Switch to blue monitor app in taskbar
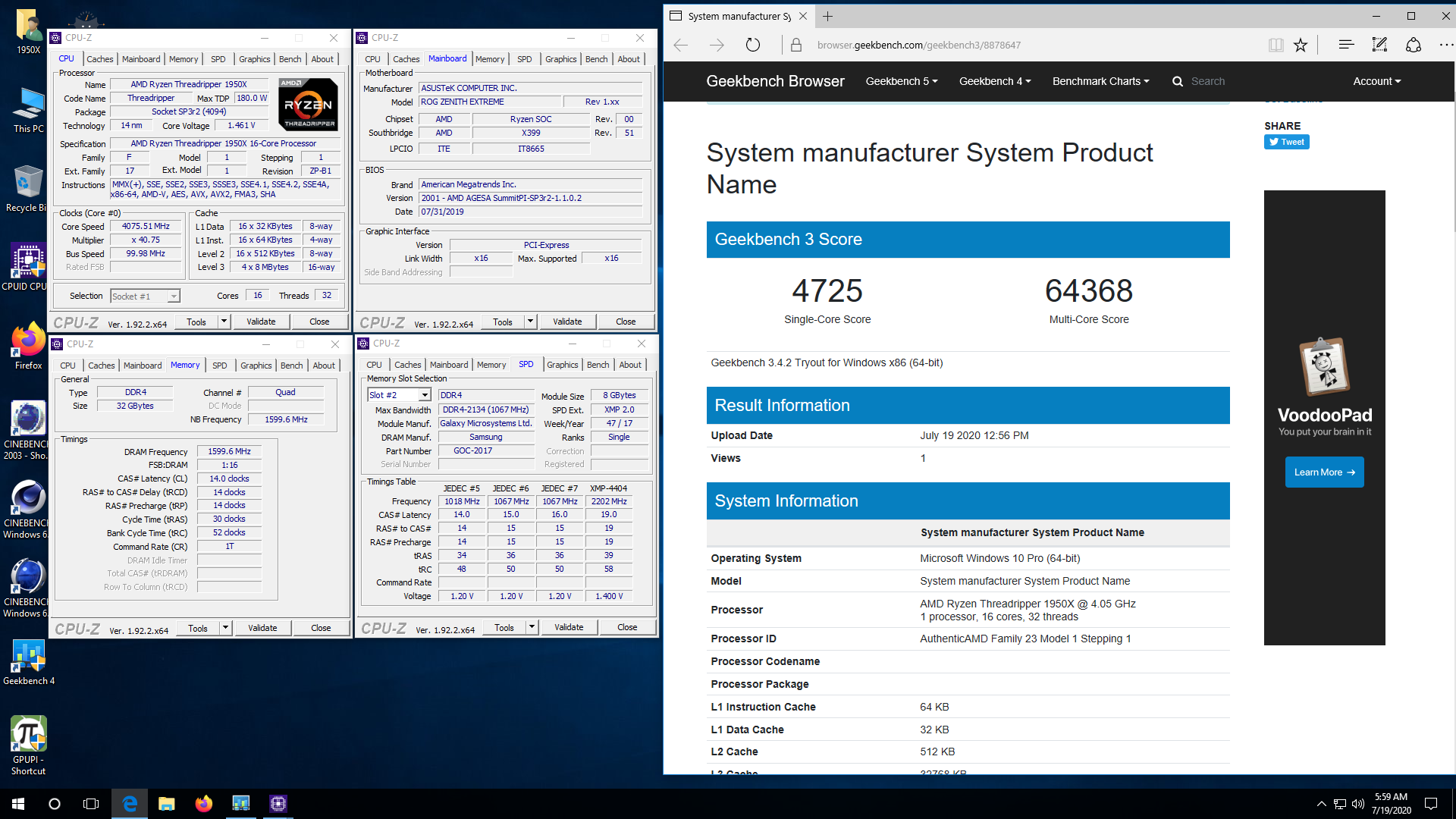 click(x=241, y=804)
